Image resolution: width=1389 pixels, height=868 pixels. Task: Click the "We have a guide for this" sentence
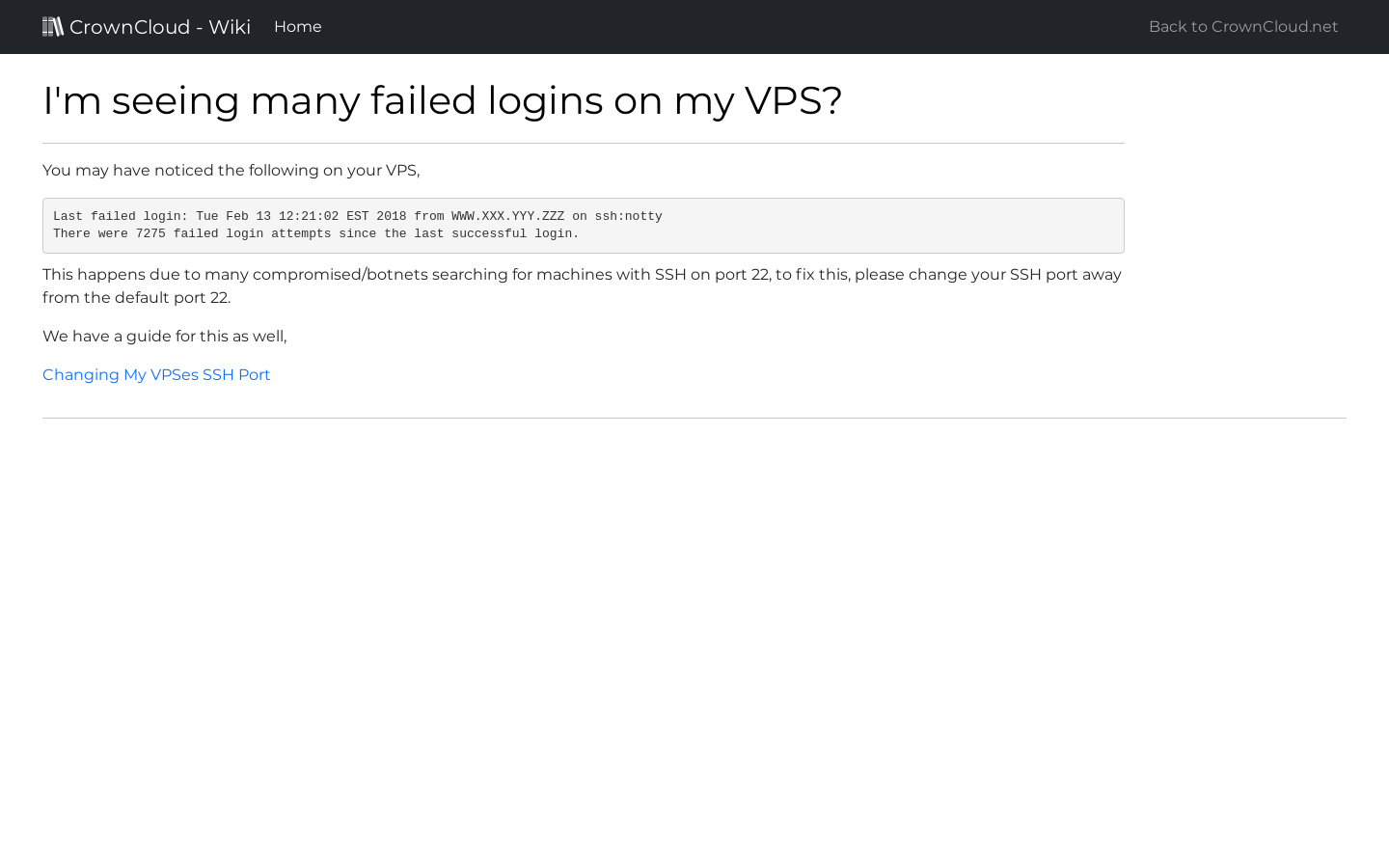pyautogui.click(x=165, y=337)
